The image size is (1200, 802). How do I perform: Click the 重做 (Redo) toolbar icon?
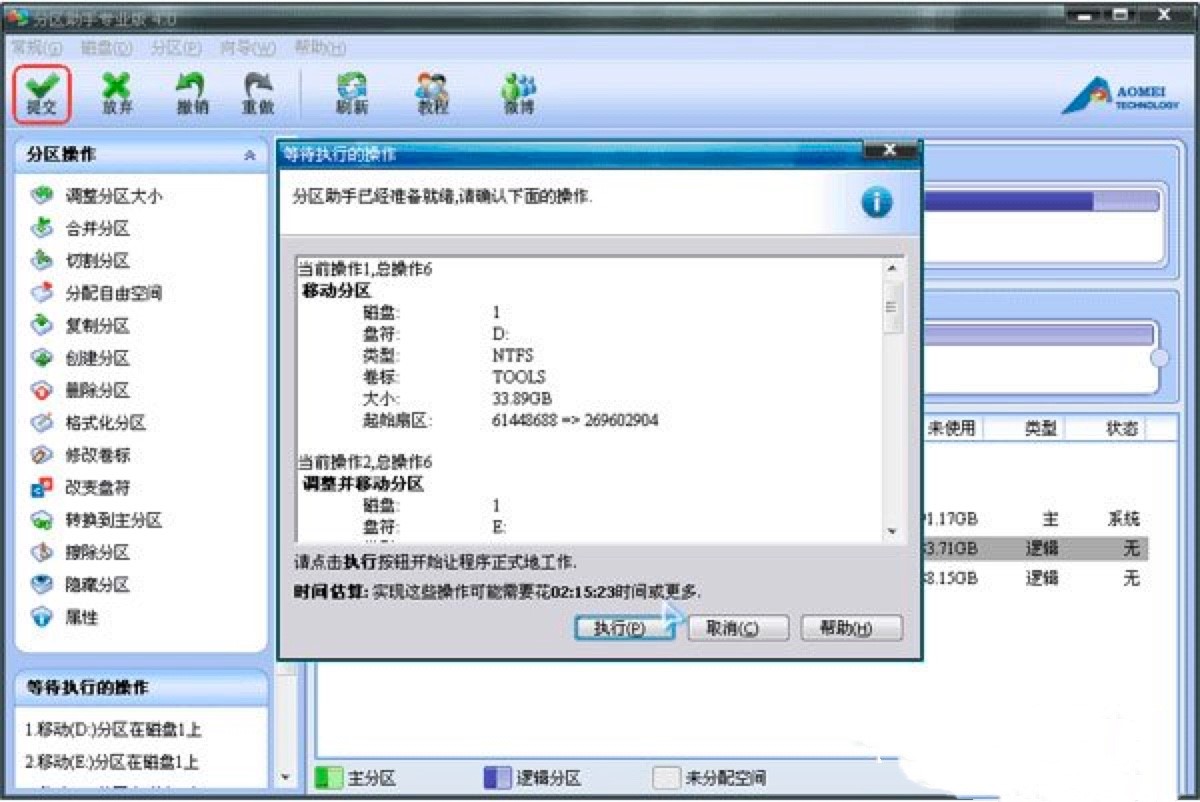click(x=258, y=94)
